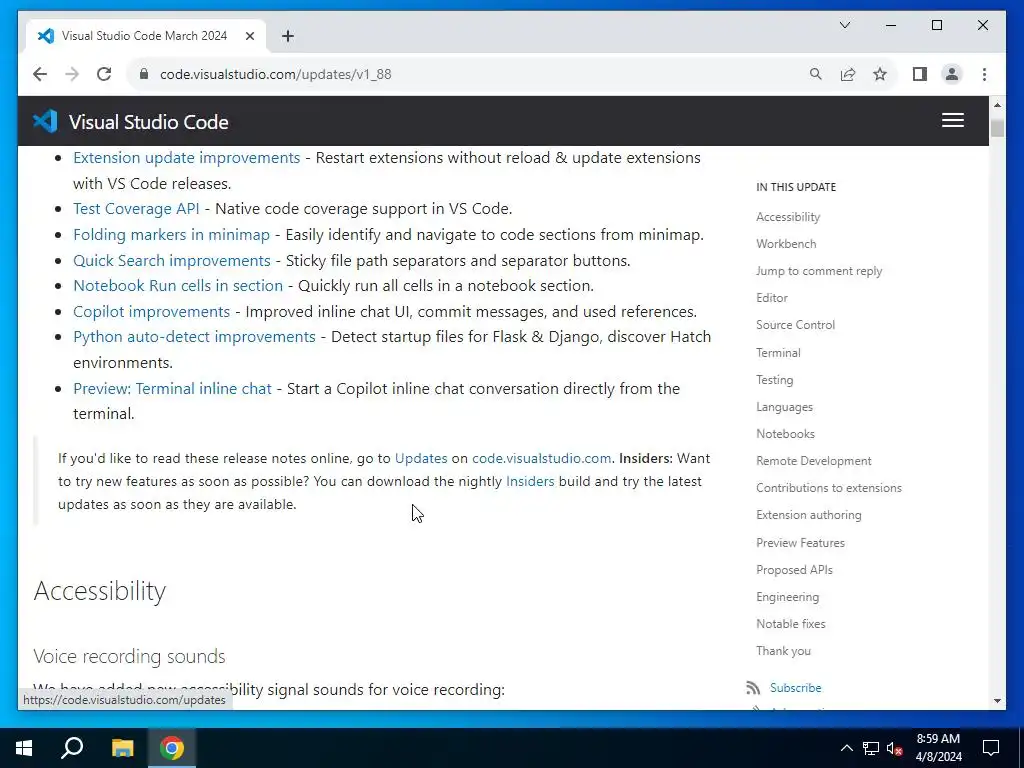This screenshot has height=768, width=1024.
Task: Open the Insiders build link
Action: 530,481
